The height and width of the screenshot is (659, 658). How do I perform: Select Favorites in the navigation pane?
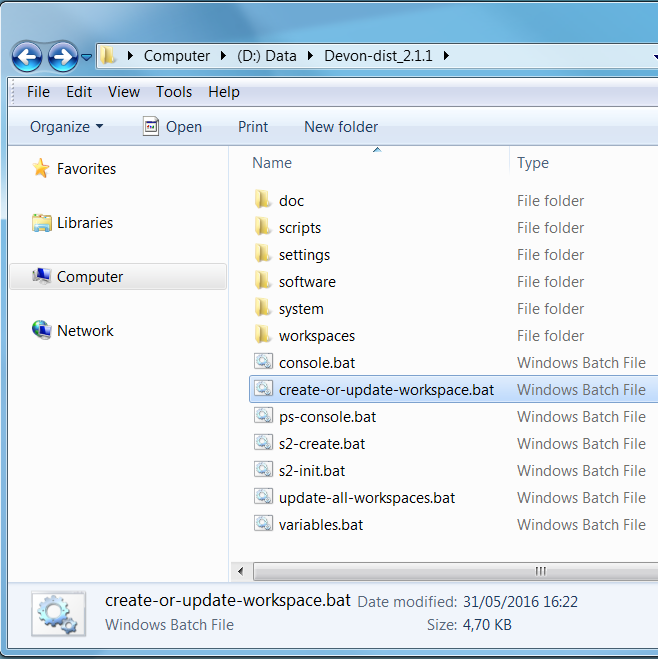pos(86,169)
